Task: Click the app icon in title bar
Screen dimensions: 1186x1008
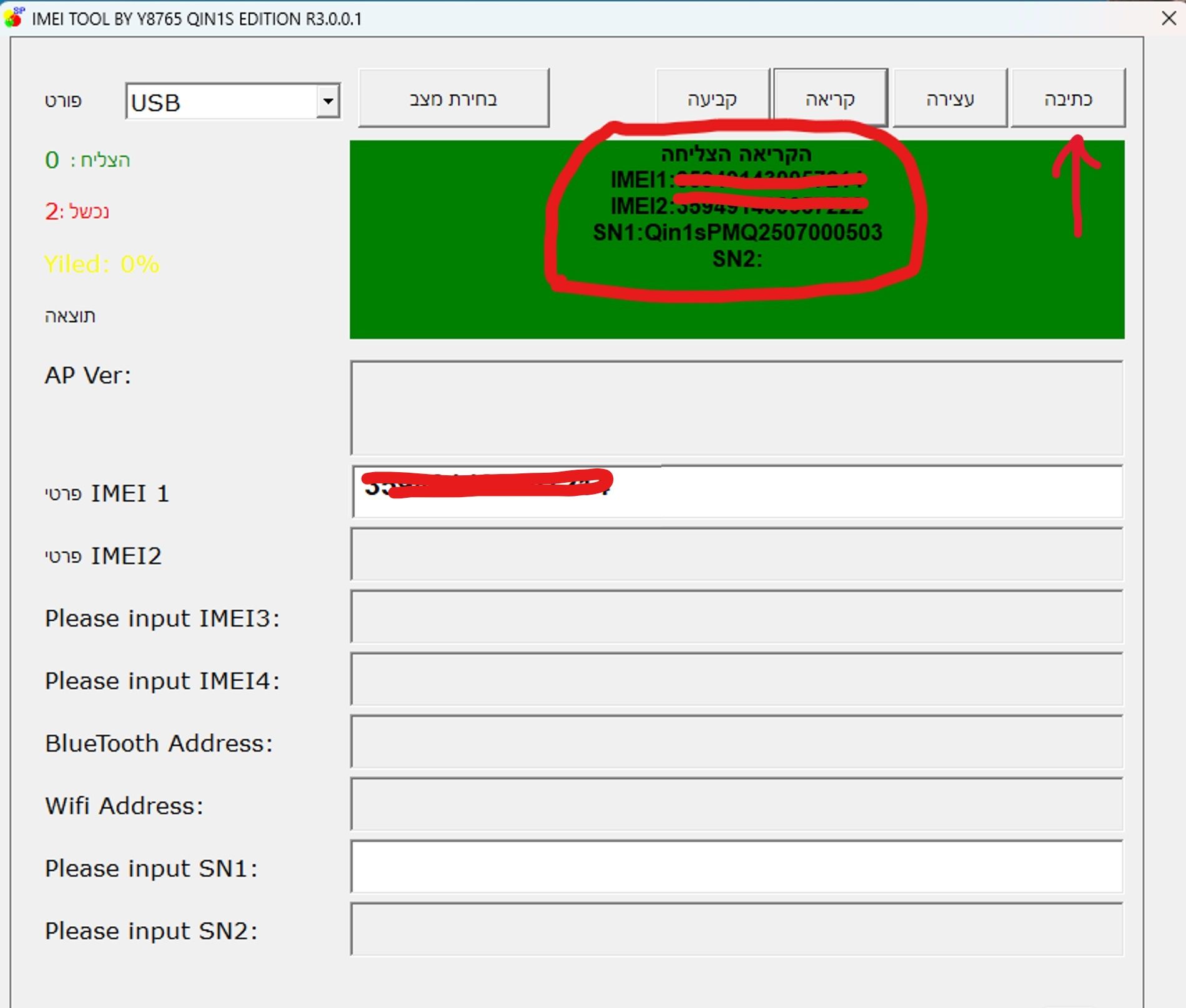Action: pyautogui.click(x=14, y=17)
